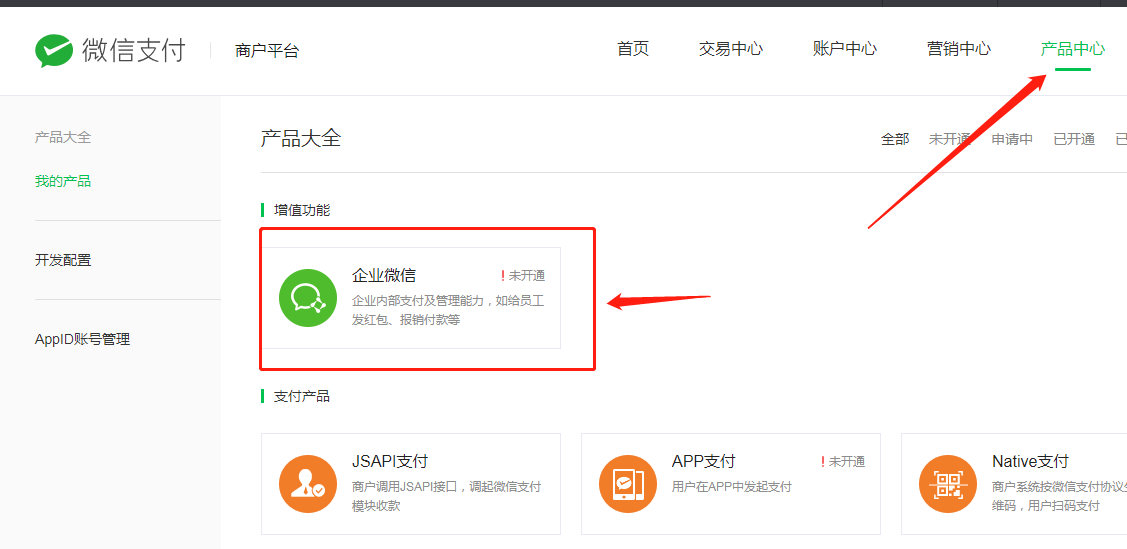This screenshot has height=549, width=1127.
Task: Click the JSAPI支付 orange person icon
Action: pos(308,484)
